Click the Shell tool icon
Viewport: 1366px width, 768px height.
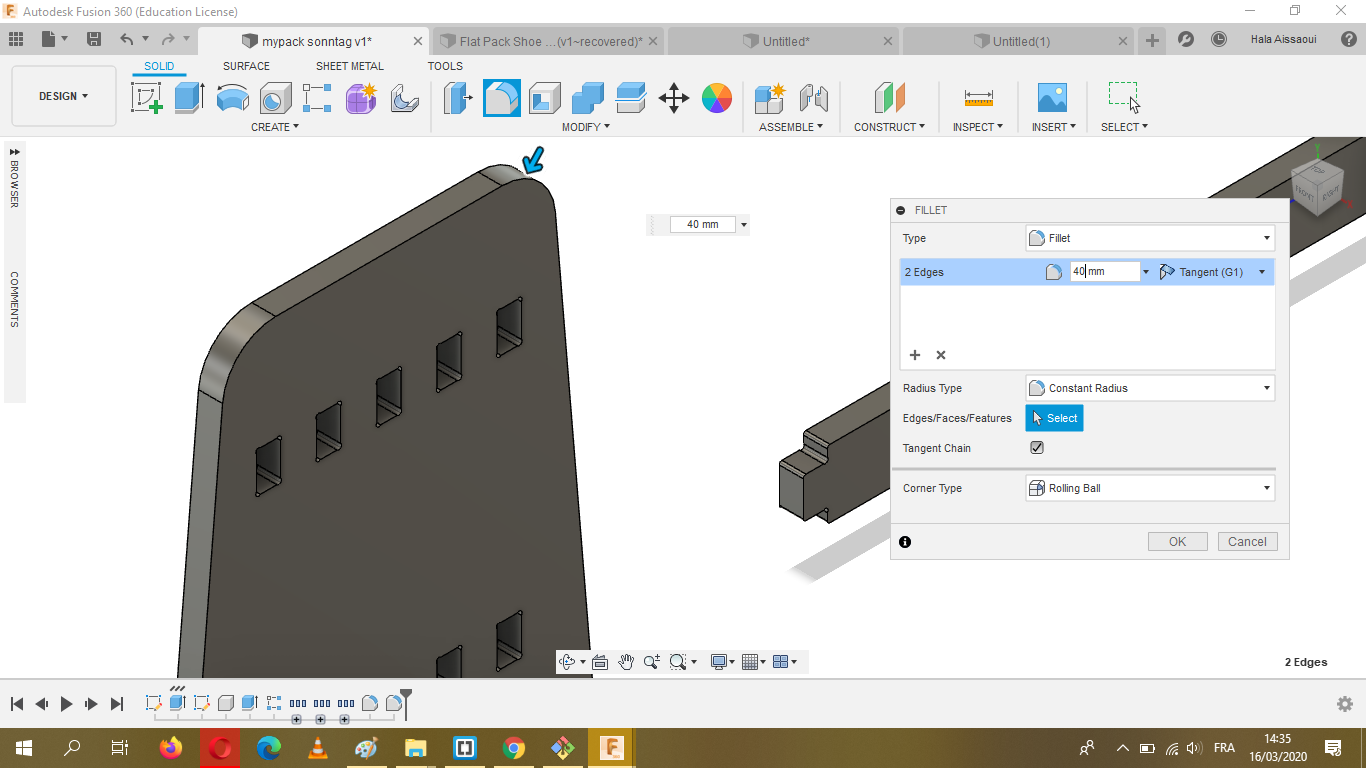coord(545,98)
